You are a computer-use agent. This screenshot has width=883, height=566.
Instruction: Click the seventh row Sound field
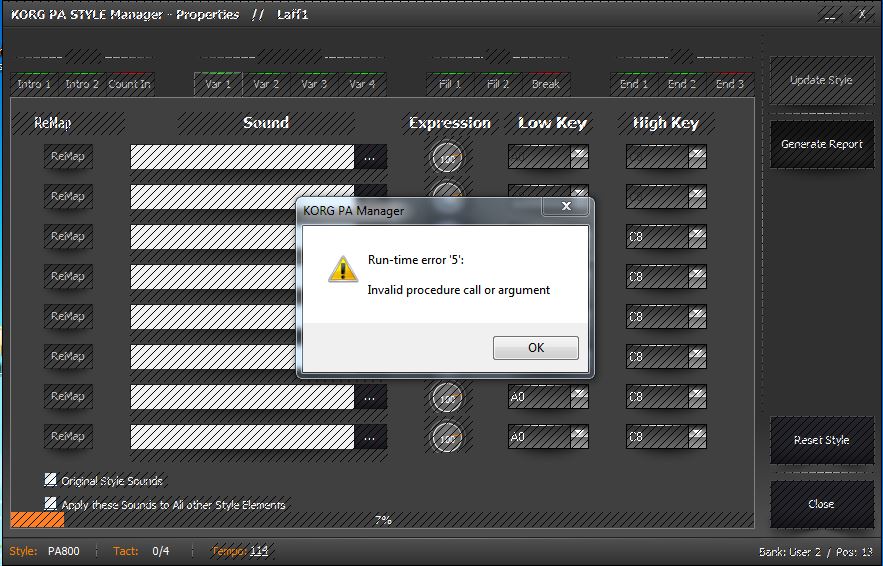(x=242, y=397)
